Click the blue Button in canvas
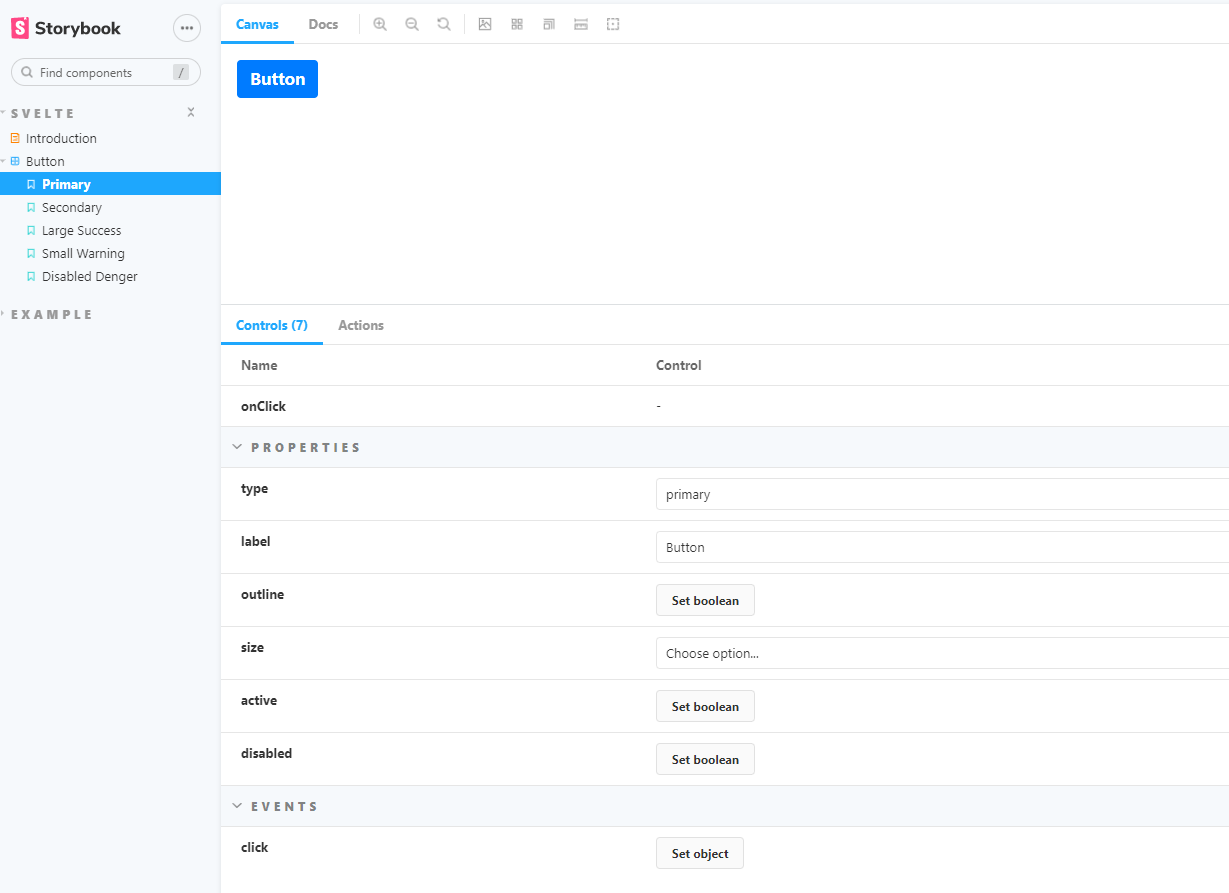Image resolution: width=1229 pixels, height=893 pixels. tap(277, 79)
